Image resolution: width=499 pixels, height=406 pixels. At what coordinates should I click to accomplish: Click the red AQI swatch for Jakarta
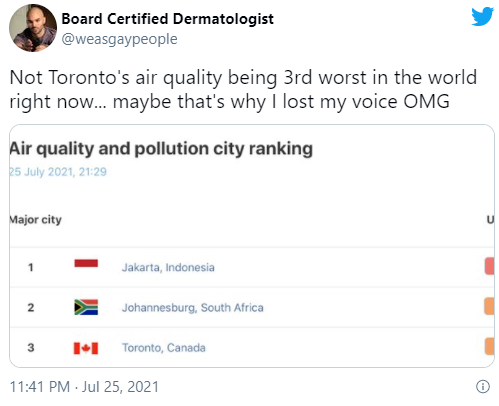[489, 266]
